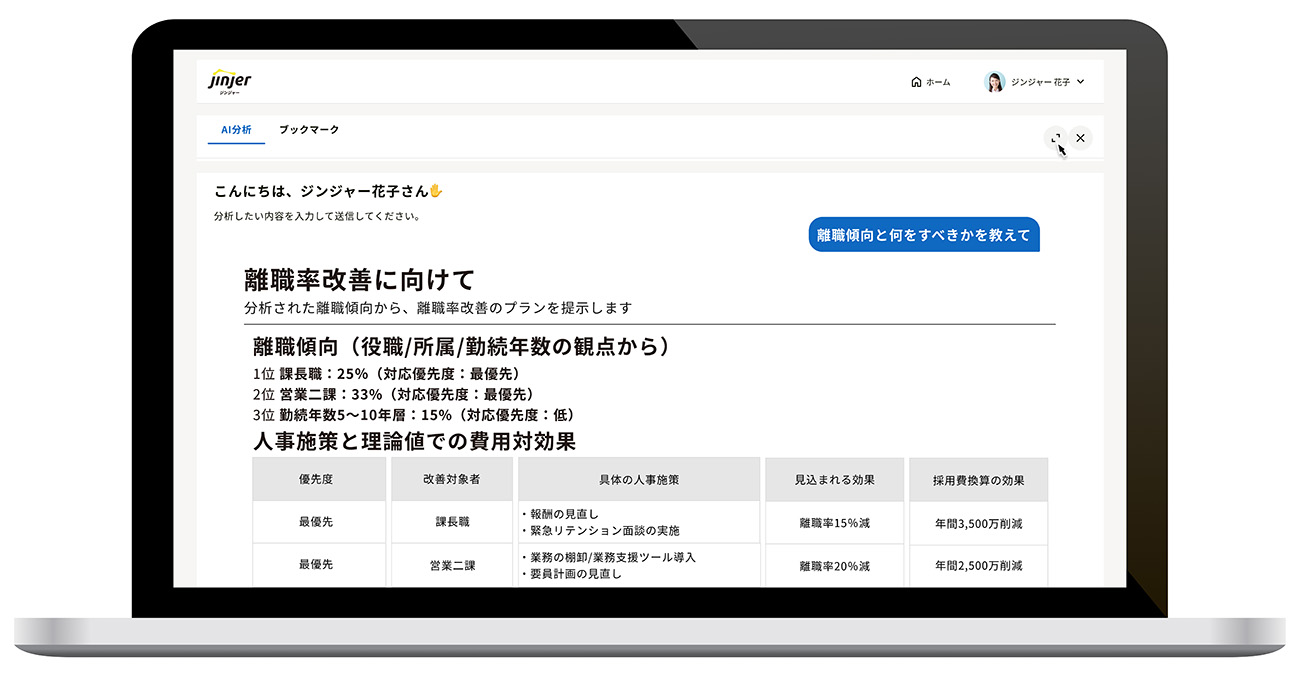Viewport: 1300px width, 681px height.
Task: Open the ブックマーク tab
Action: point(309,130)
